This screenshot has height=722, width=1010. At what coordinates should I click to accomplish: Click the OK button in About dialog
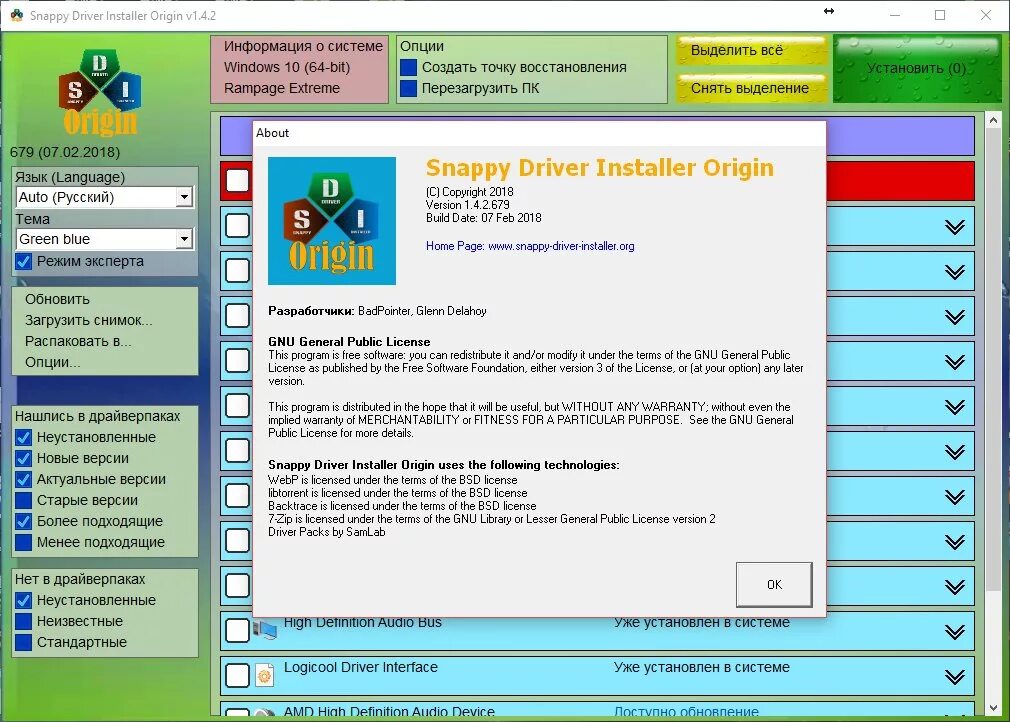click(774, 585)
